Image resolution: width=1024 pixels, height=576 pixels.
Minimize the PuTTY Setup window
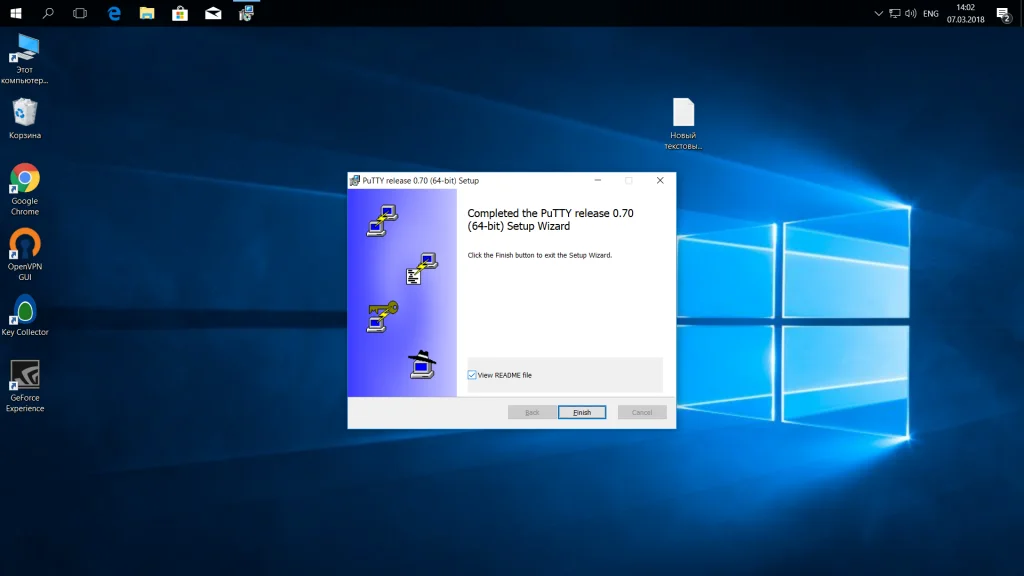click(597, 181)
